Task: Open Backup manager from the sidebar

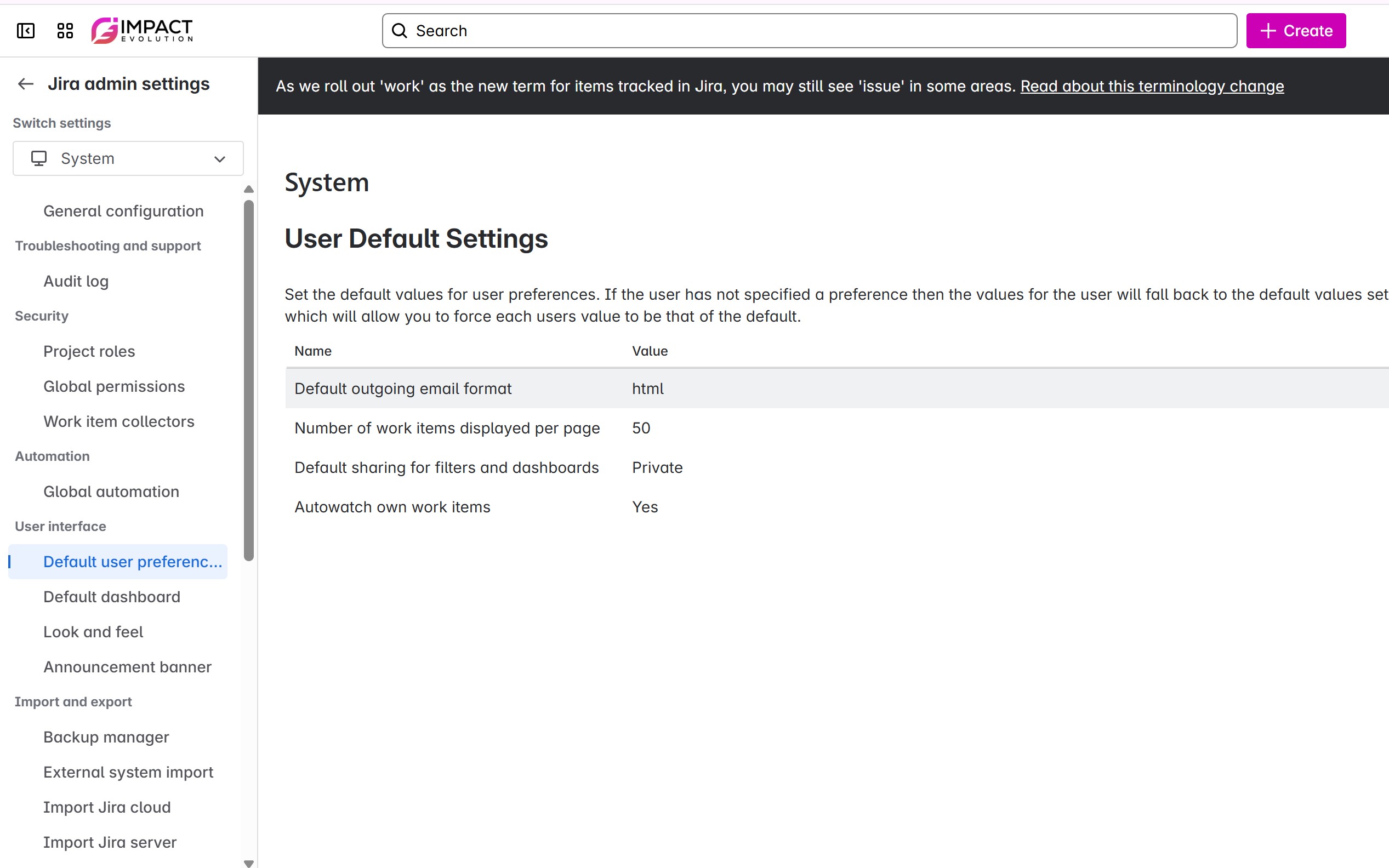Action: coord(106,736)
